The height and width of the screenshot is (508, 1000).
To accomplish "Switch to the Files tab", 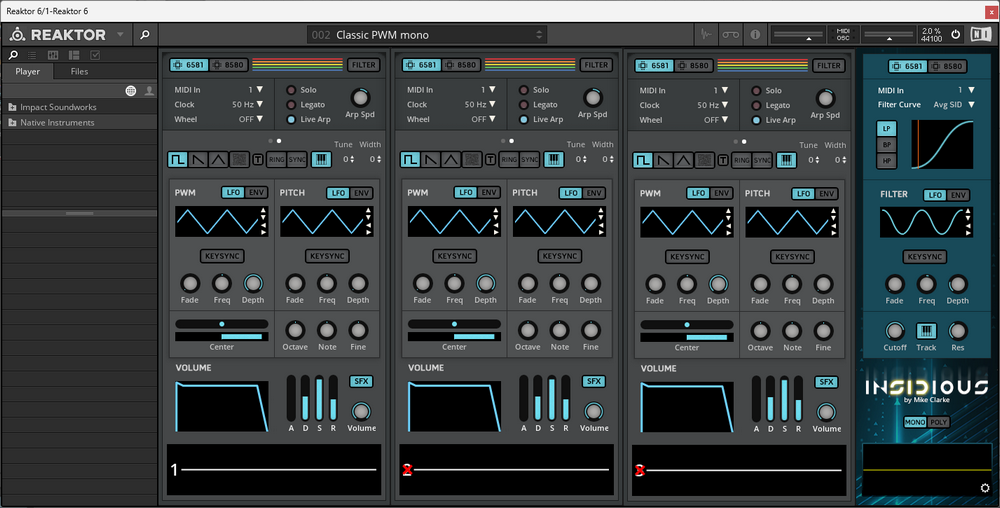I will tap(80, 71).
